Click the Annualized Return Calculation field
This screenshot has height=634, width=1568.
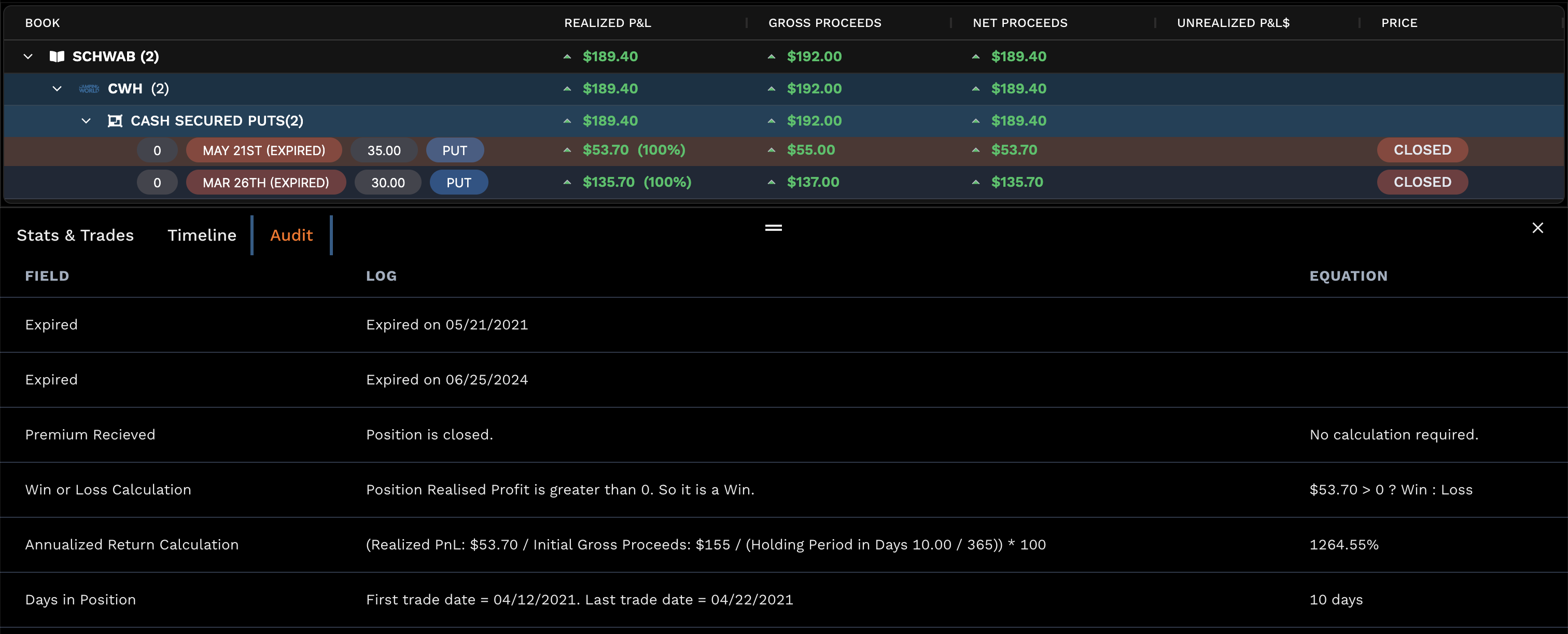(132, 544)
